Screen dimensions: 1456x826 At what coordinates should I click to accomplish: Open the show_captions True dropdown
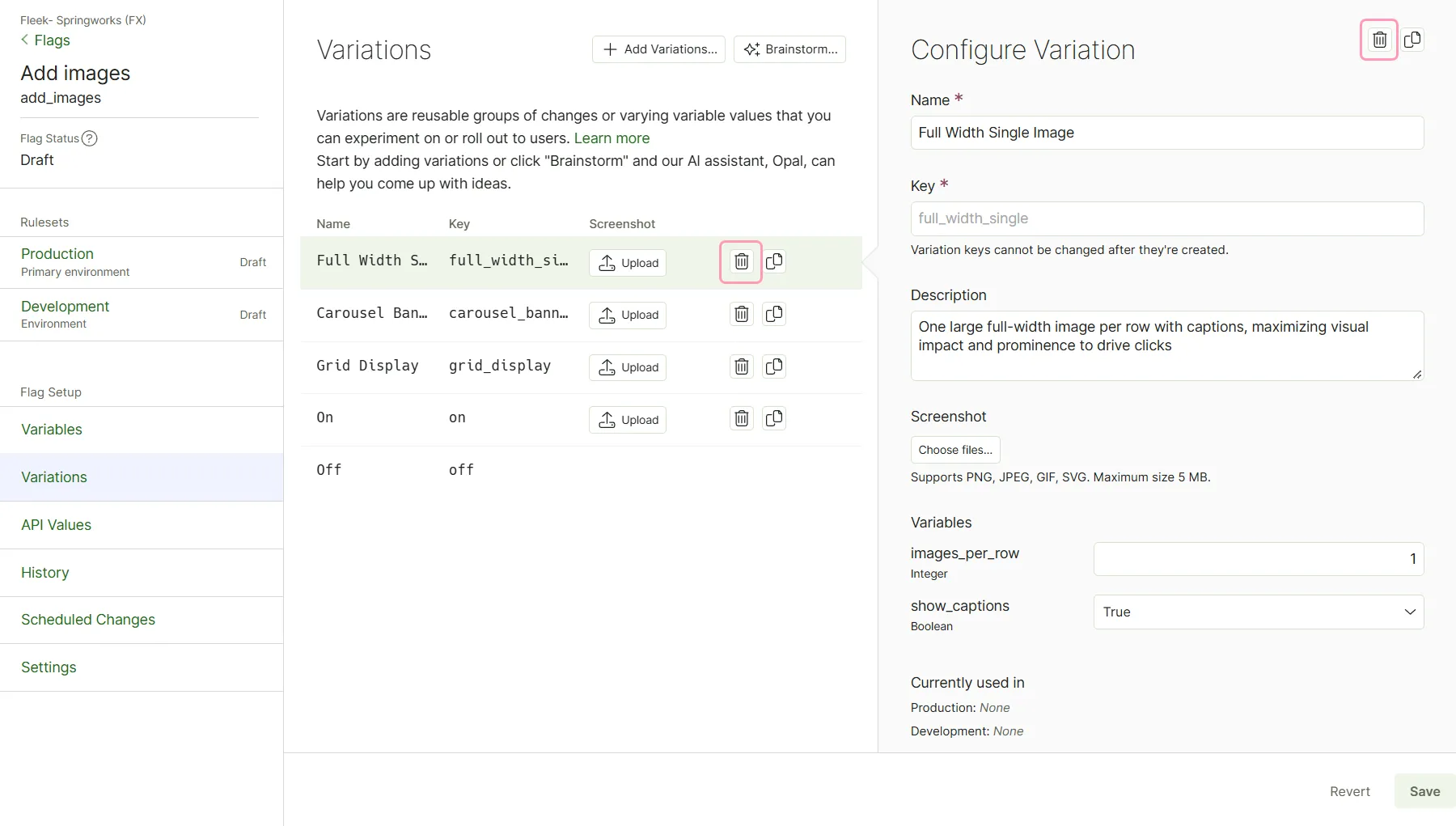tap(1259, 612)
